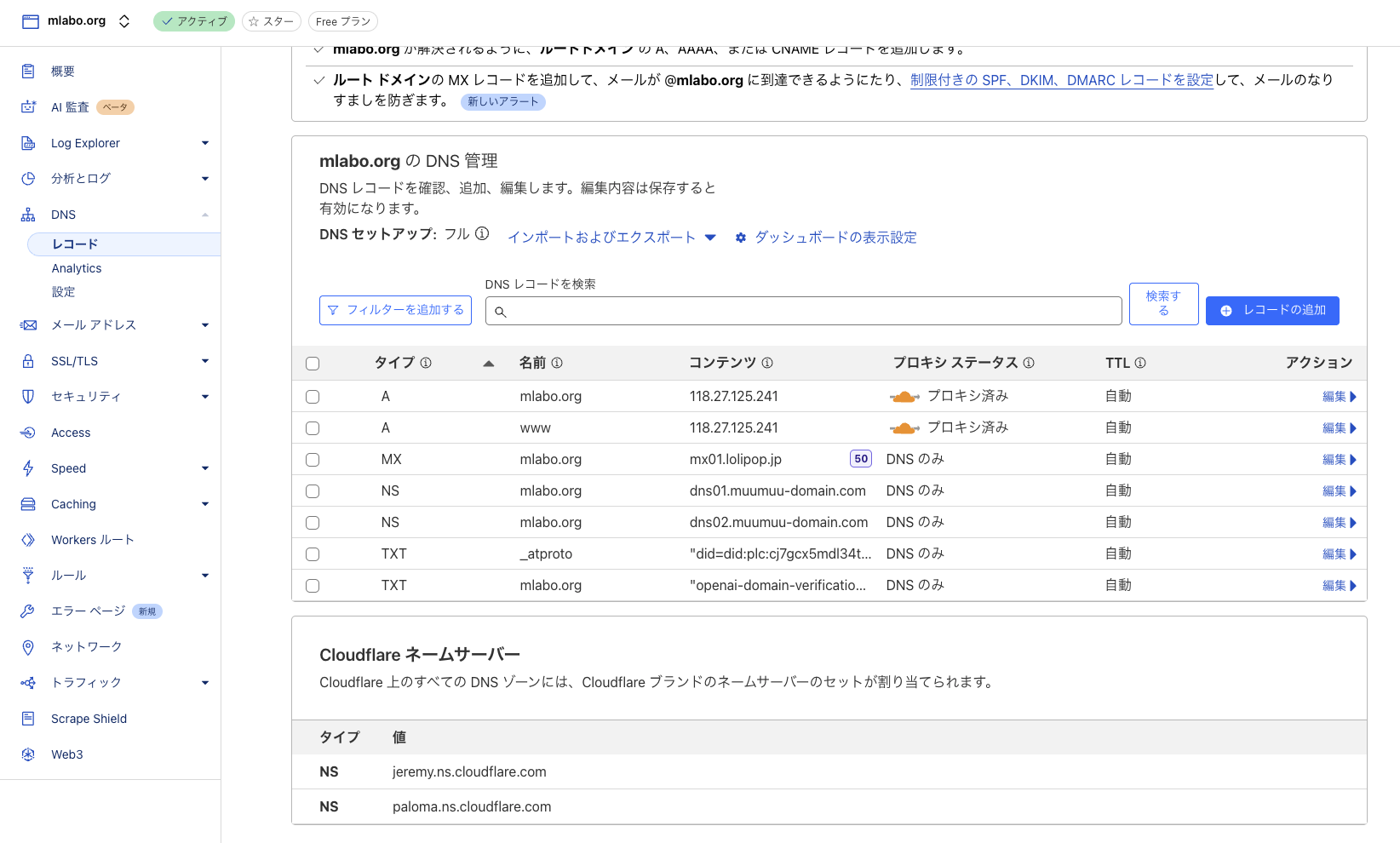Screen dimensions: 1400x843
Task: Select the DNS icon in the sidebar
Action: [x=28, y=215]
